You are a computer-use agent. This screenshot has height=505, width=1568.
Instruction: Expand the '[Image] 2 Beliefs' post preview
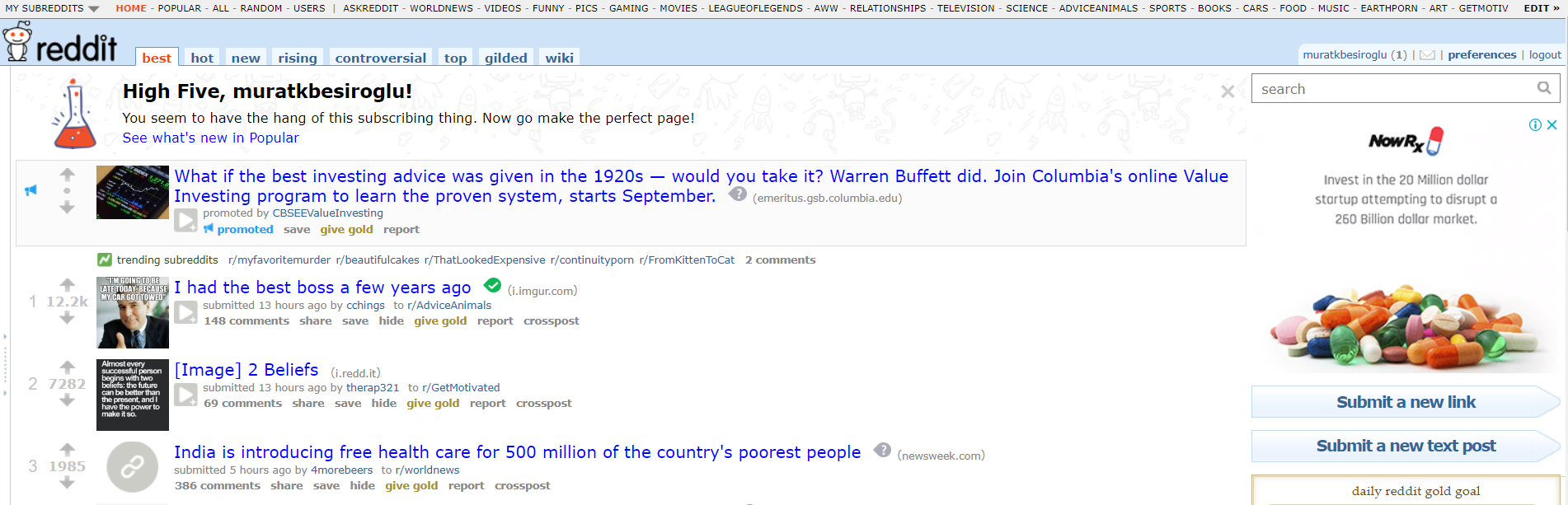[x=185, y=395]
